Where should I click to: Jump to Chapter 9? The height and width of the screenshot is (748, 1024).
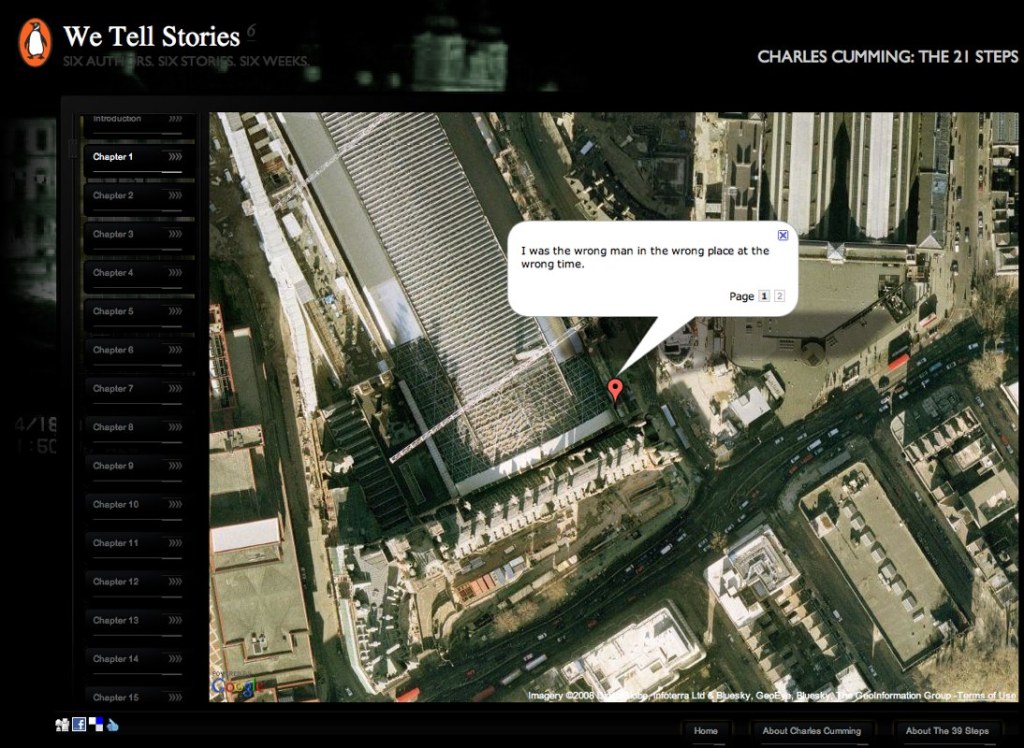click(x=138, y=468)
